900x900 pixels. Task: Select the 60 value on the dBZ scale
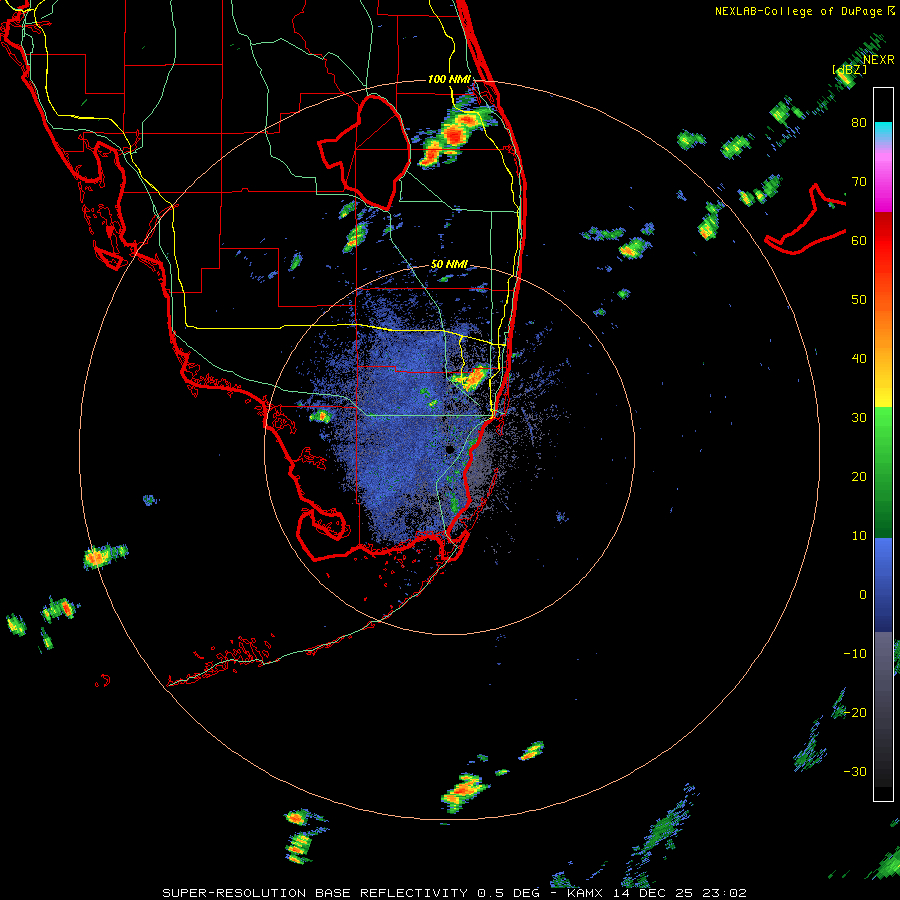click(859, 240)
